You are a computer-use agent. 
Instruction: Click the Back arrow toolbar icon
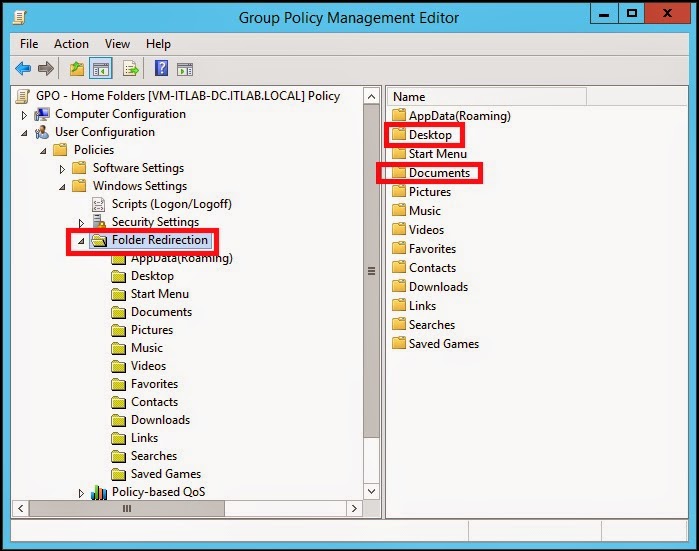(x=23, y=69)
